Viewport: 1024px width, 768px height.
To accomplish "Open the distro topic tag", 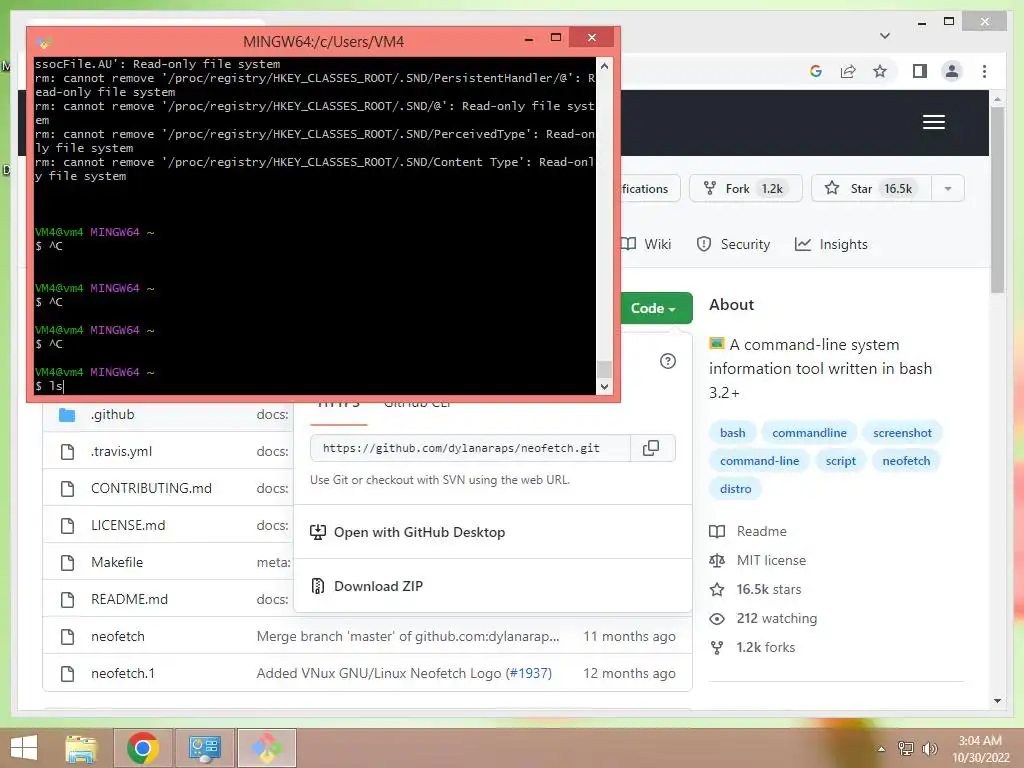I will 735,489.
